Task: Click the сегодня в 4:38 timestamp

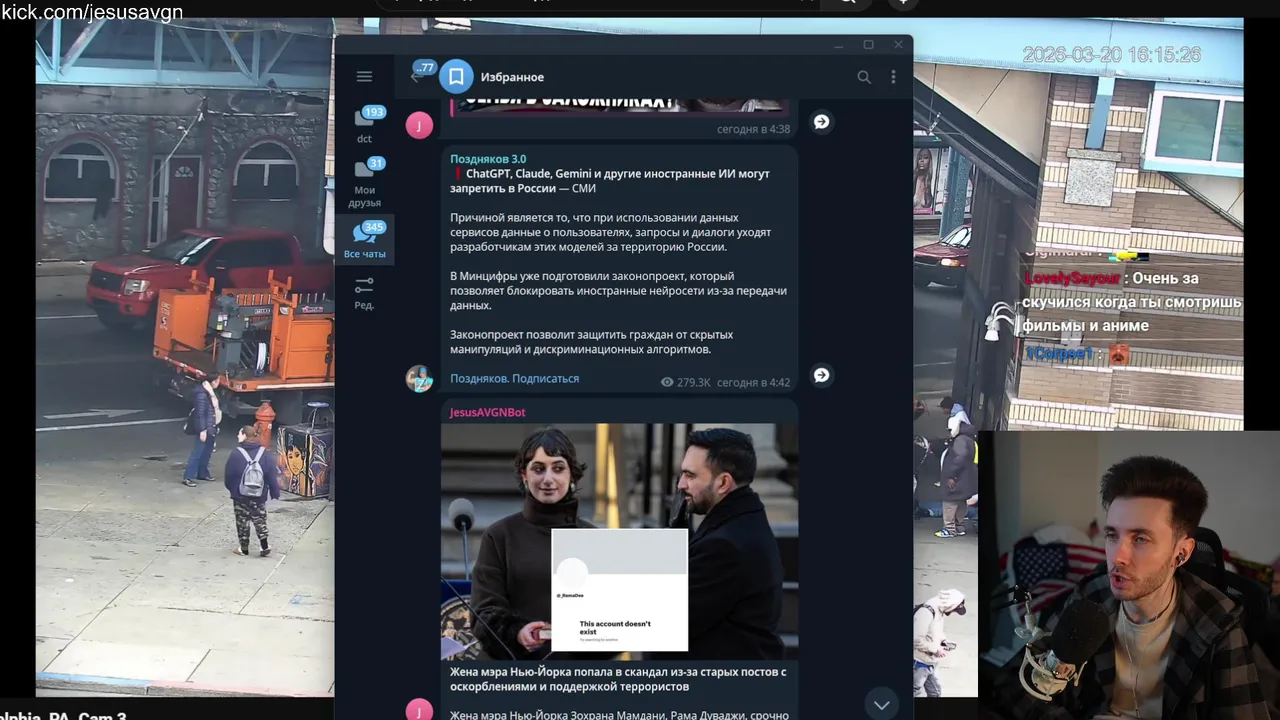Action: pos(753,129)
